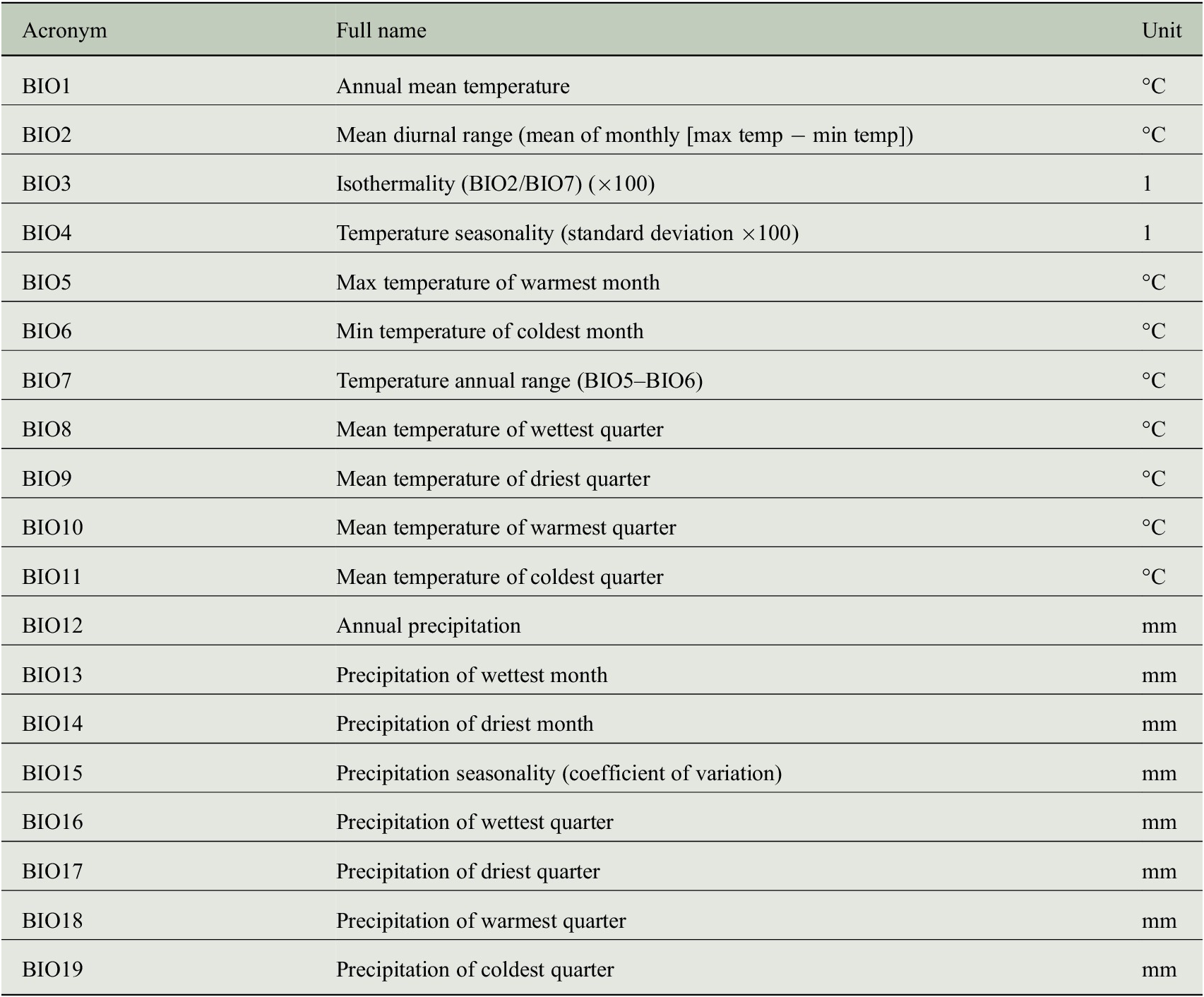1204x997 pixels.
Task: Select Mean temperature of driest quarter
Action: click(493, 479)
